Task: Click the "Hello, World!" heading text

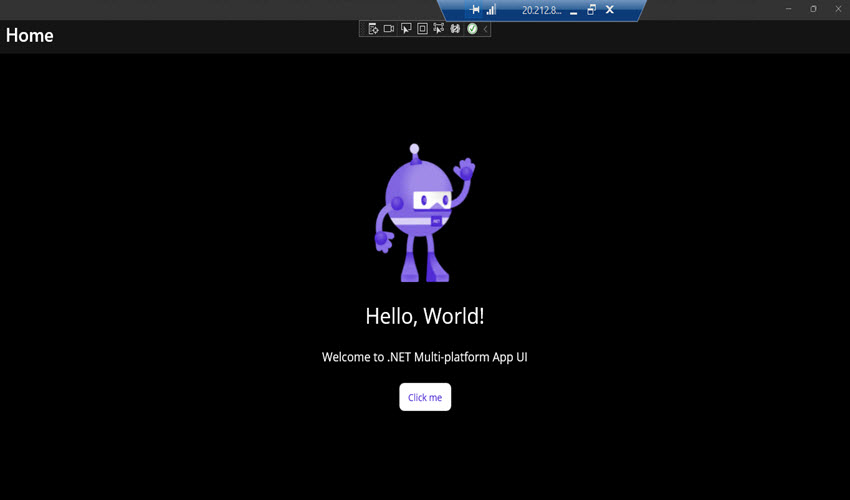Action: [x=424, y=316]
